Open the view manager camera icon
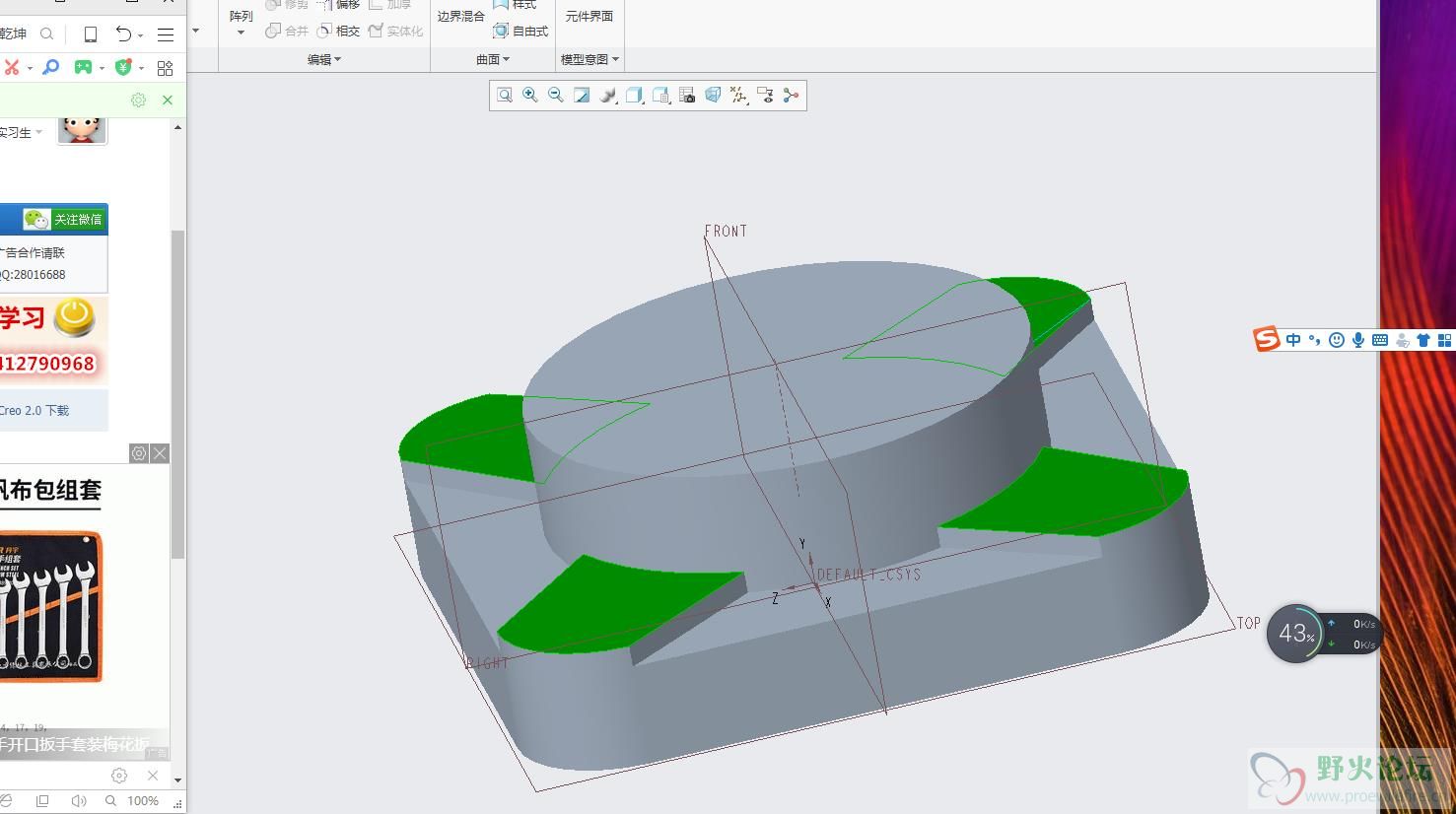 click(687, 96)
